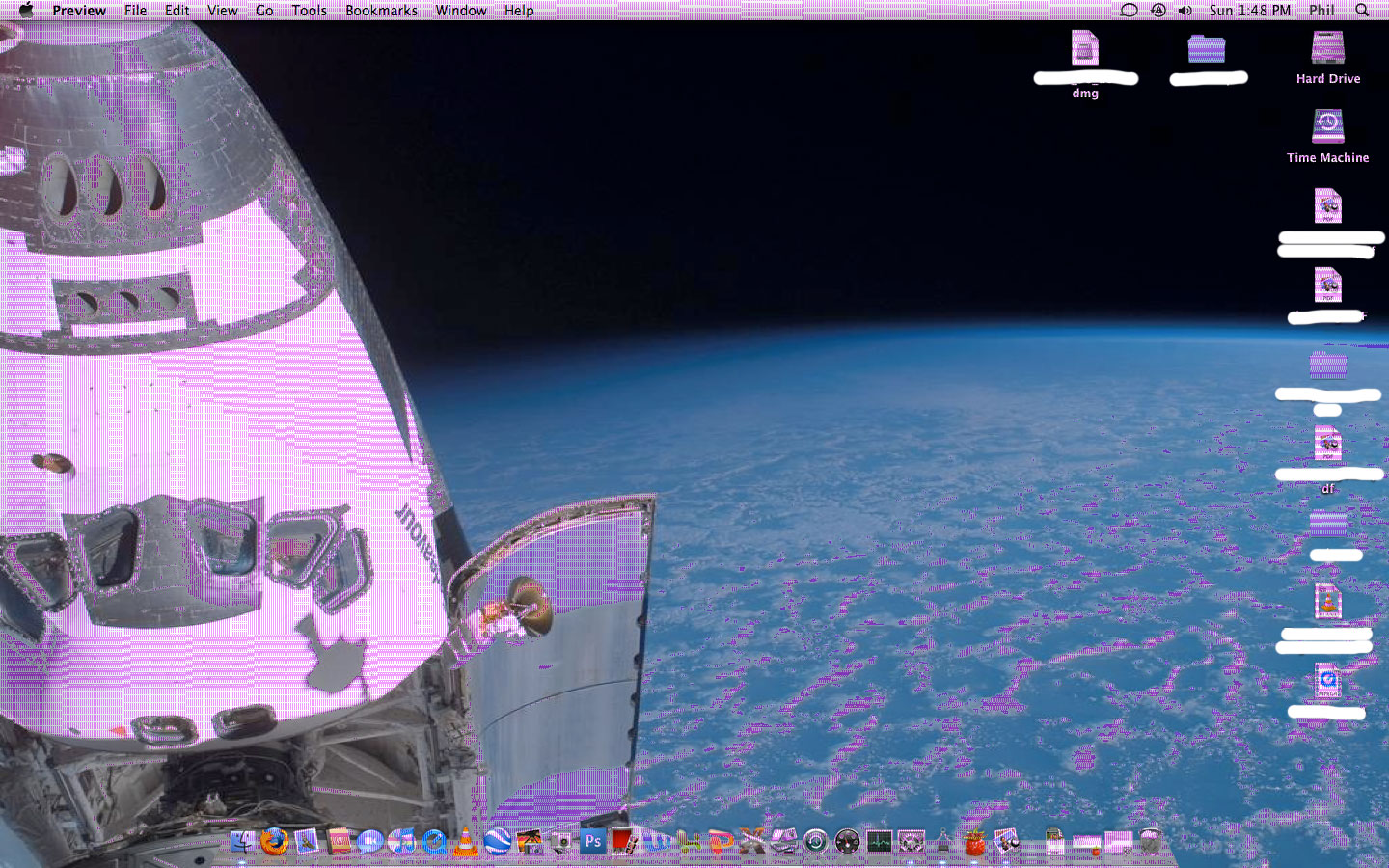Screen dimensions: 1389x868
Task: Launch Google Earth from the dock
Action: click(498, 842)
